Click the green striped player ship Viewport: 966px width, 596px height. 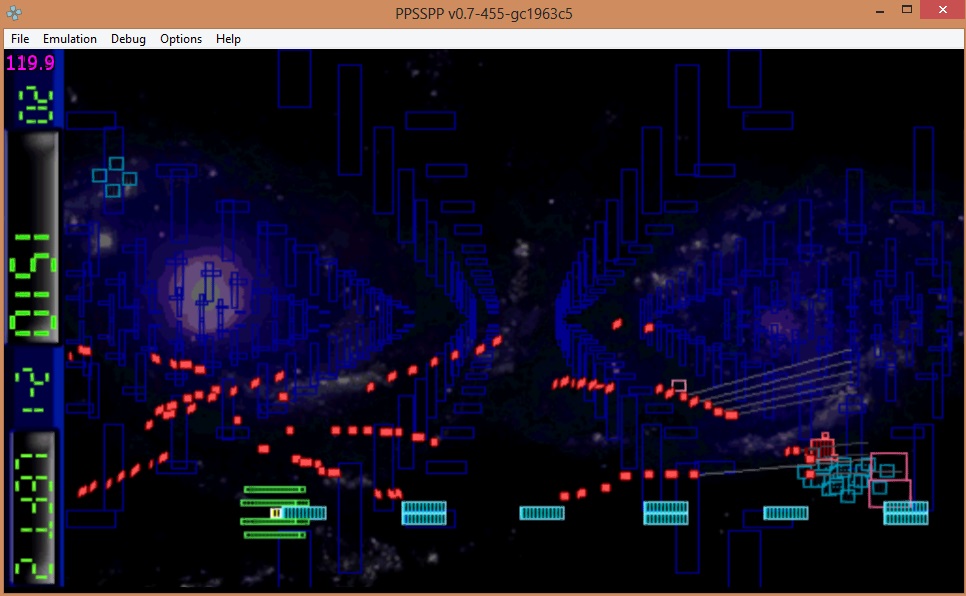coord(273,513)
